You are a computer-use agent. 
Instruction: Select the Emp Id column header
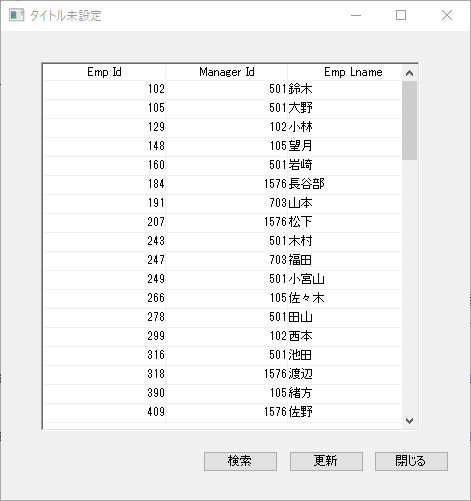104,72
